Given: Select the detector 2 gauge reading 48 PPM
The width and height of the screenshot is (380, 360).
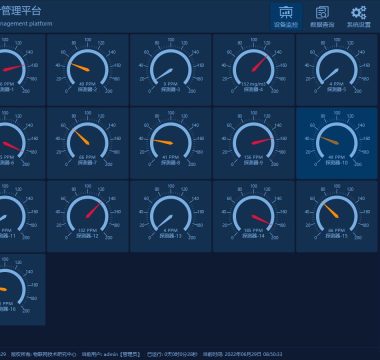Looking at the screenshot, I should click(x=88, y=70).
